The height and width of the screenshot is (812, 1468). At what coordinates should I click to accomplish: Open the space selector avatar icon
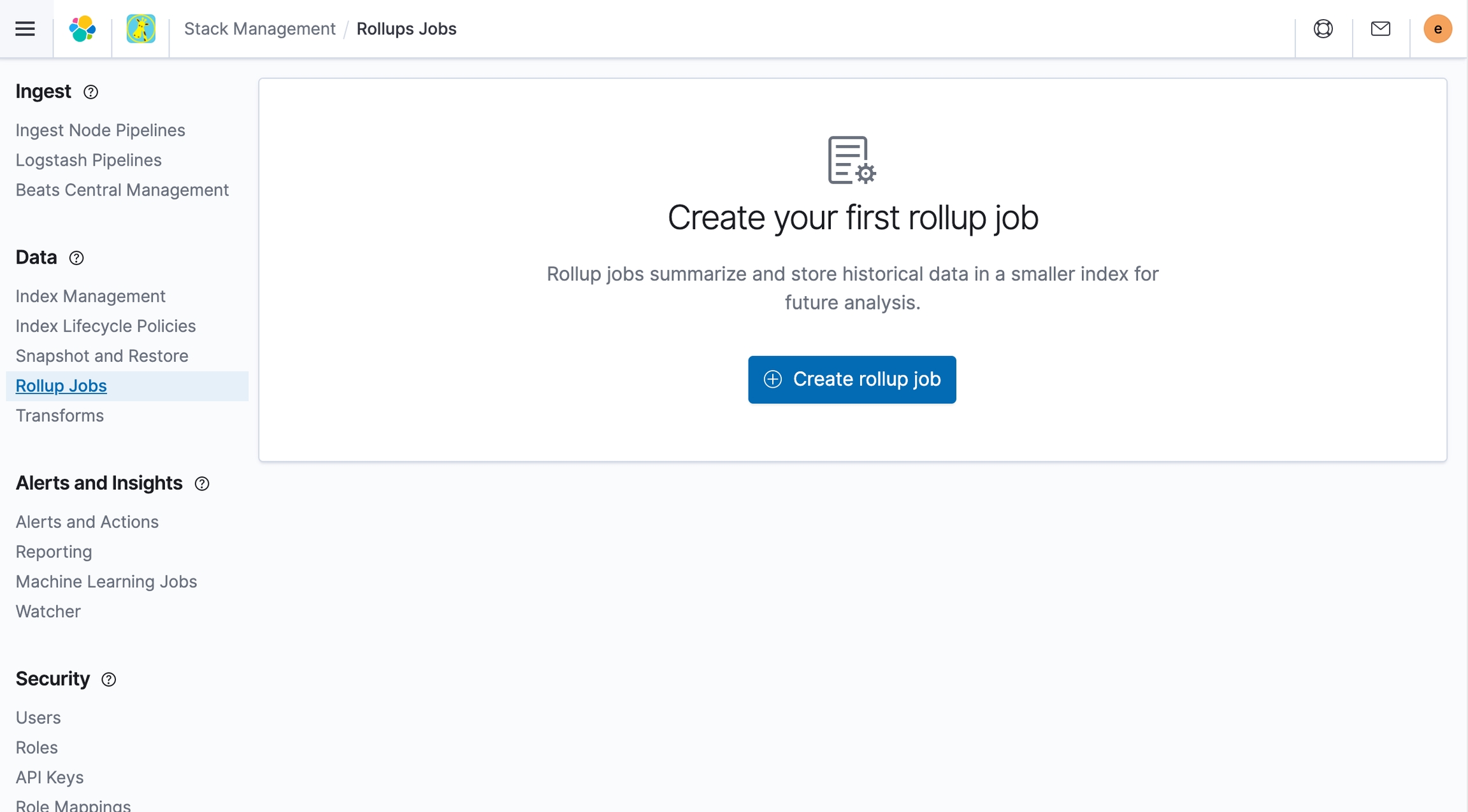pyautogui.click(x=141, y=29)
